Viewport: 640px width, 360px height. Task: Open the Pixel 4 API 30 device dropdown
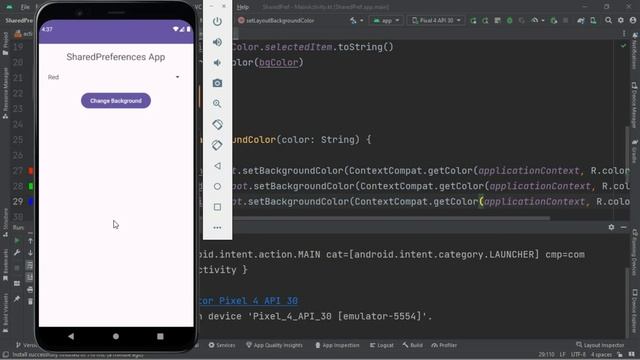[x=436, y=20]
